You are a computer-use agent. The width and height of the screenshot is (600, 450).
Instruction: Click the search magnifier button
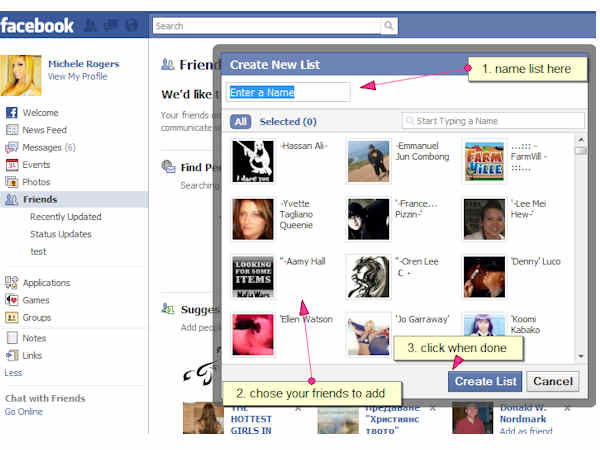coord(388,26)
